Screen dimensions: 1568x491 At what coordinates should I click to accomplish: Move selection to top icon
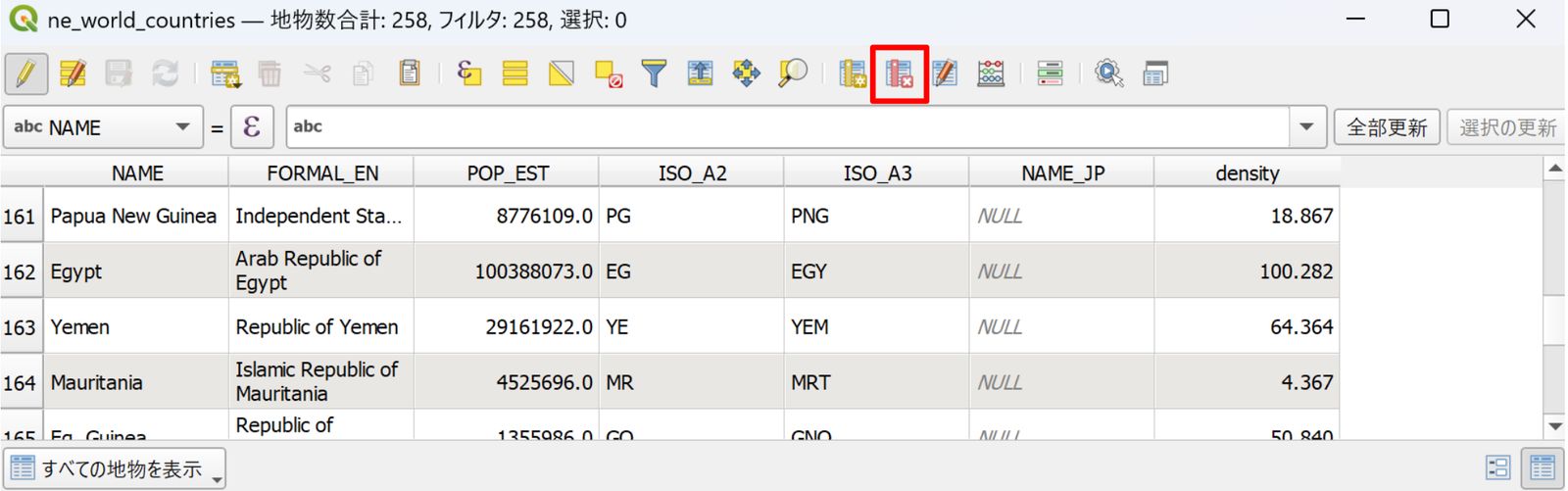[700, 74]
